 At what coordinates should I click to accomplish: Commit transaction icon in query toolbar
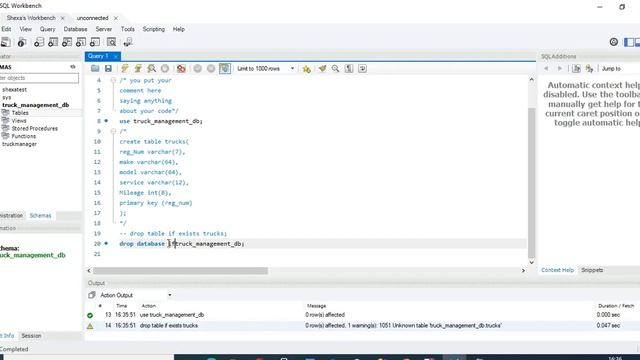coord(198,69)
